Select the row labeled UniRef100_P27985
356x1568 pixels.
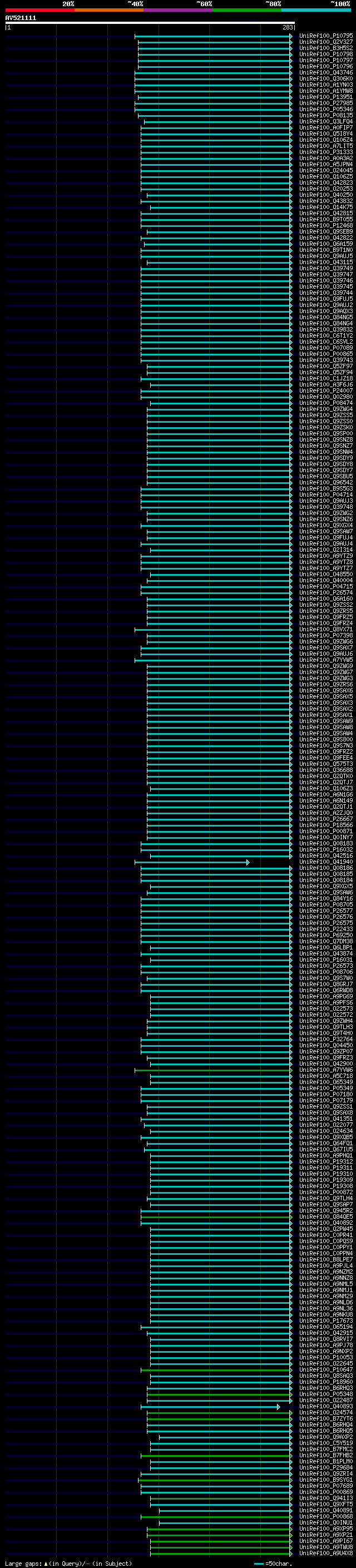326,103
